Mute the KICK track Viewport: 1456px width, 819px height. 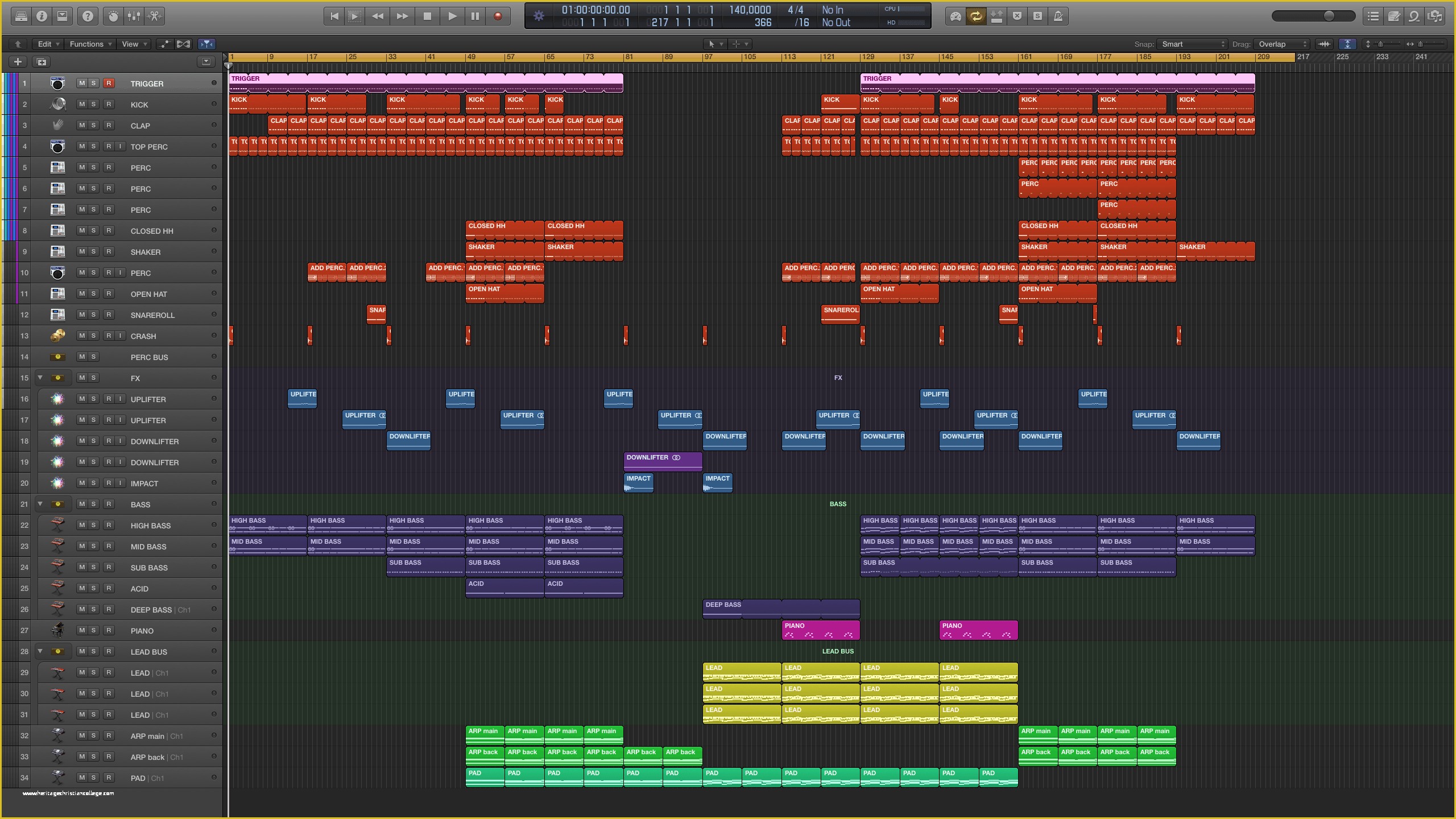[82, 104]
